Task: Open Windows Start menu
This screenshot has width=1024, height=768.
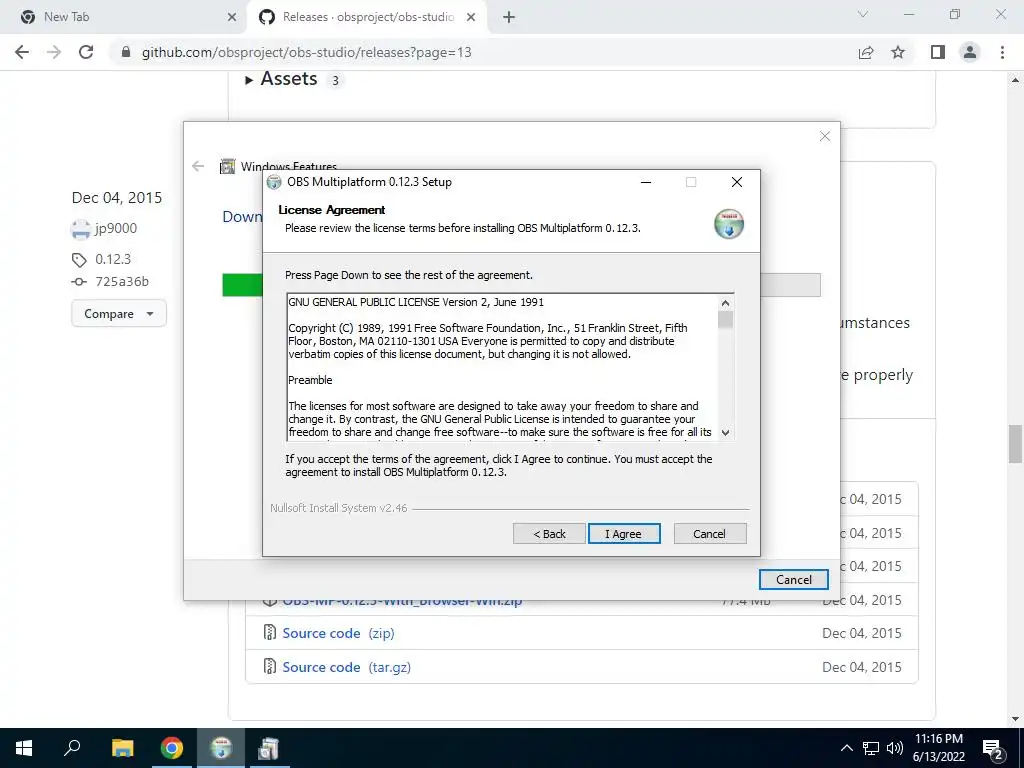Action: click(24, 748)
